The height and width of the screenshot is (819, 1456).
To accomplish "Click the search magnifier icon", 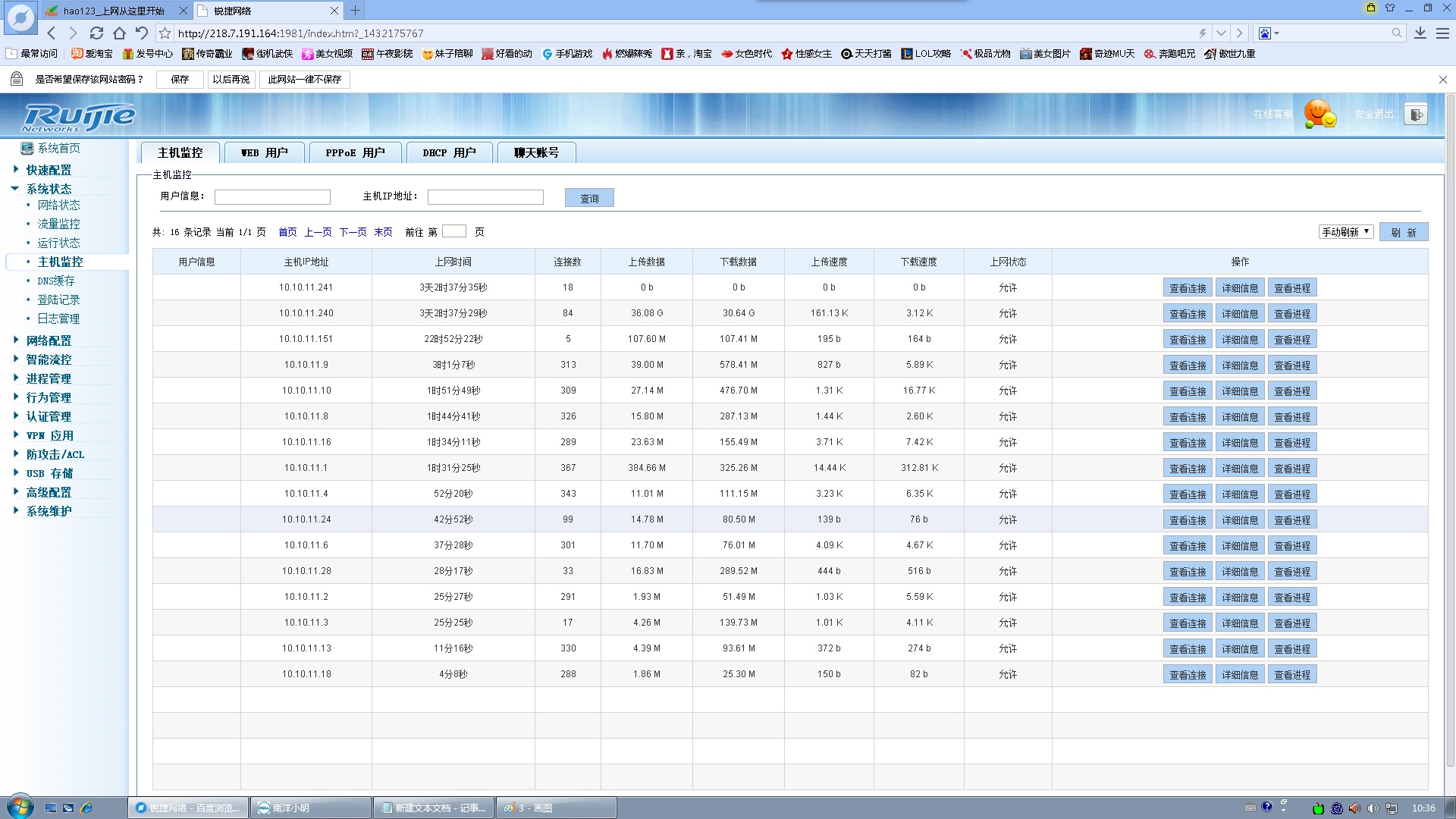I will [x=1396, y=33].
